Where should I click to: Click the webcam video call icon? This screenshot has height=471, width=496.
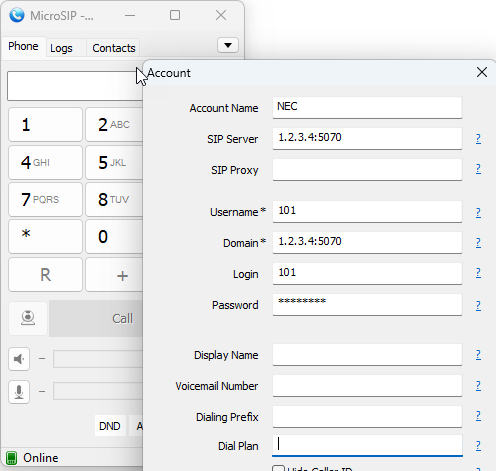28,318
